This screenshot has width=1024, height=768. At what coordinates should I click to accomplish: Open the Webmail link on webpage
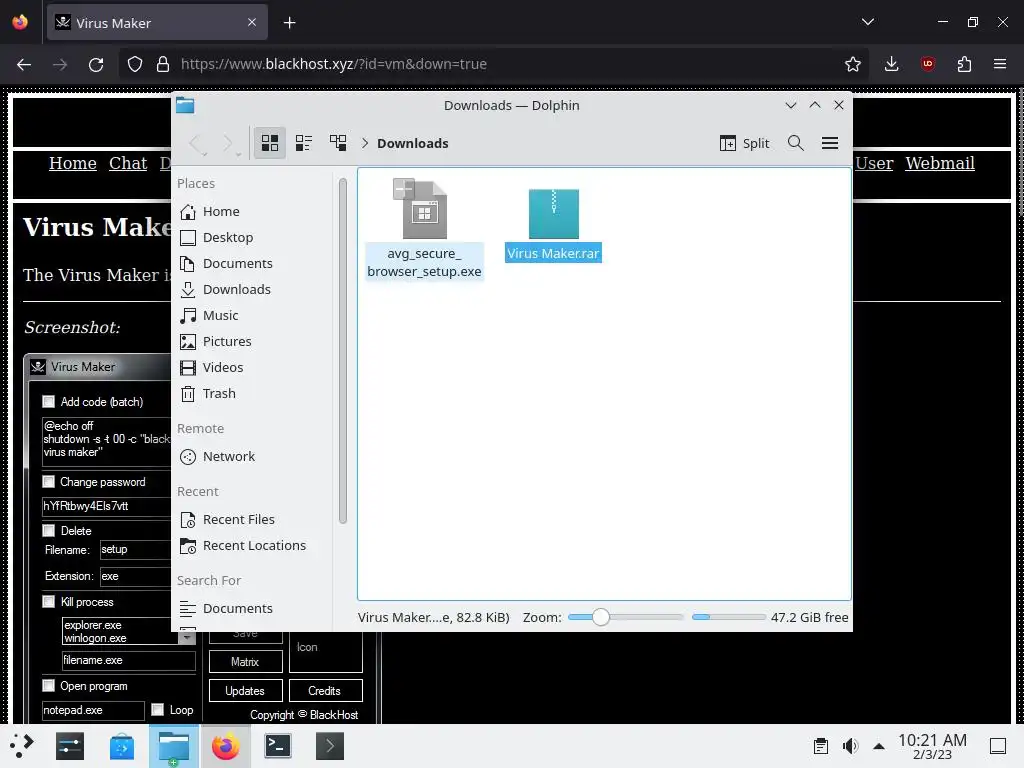coord(940,163)
